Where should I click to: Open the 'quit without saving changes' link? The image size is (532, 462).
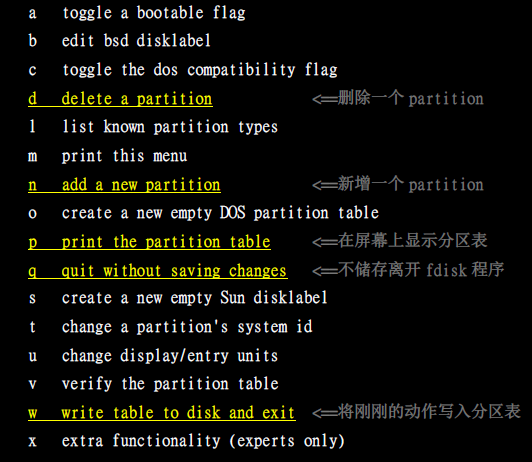(x=158, y=271)
